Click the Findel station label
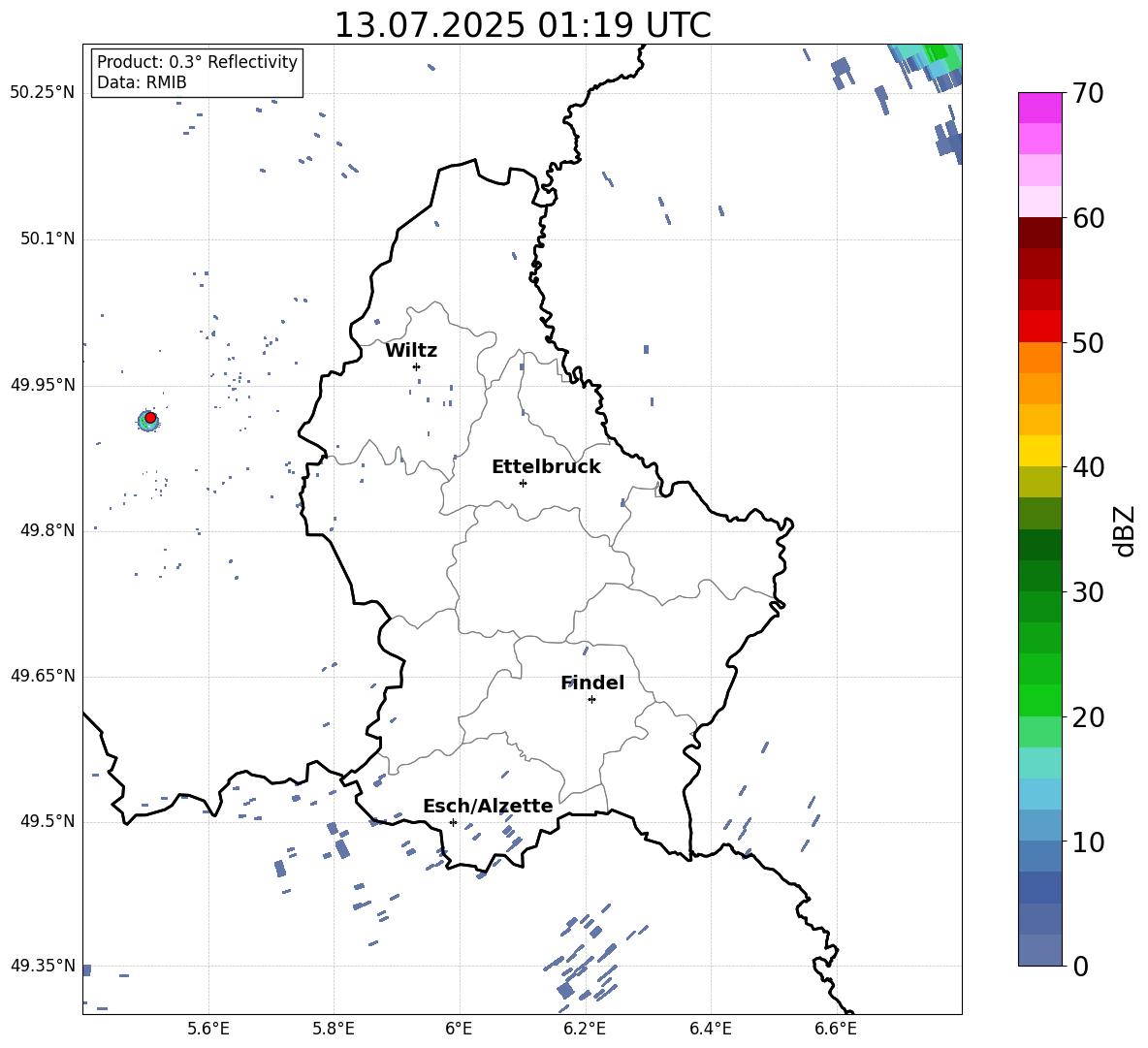Image resolution: width=1148 pixels, height=1048 pixels. click(592, 683)
